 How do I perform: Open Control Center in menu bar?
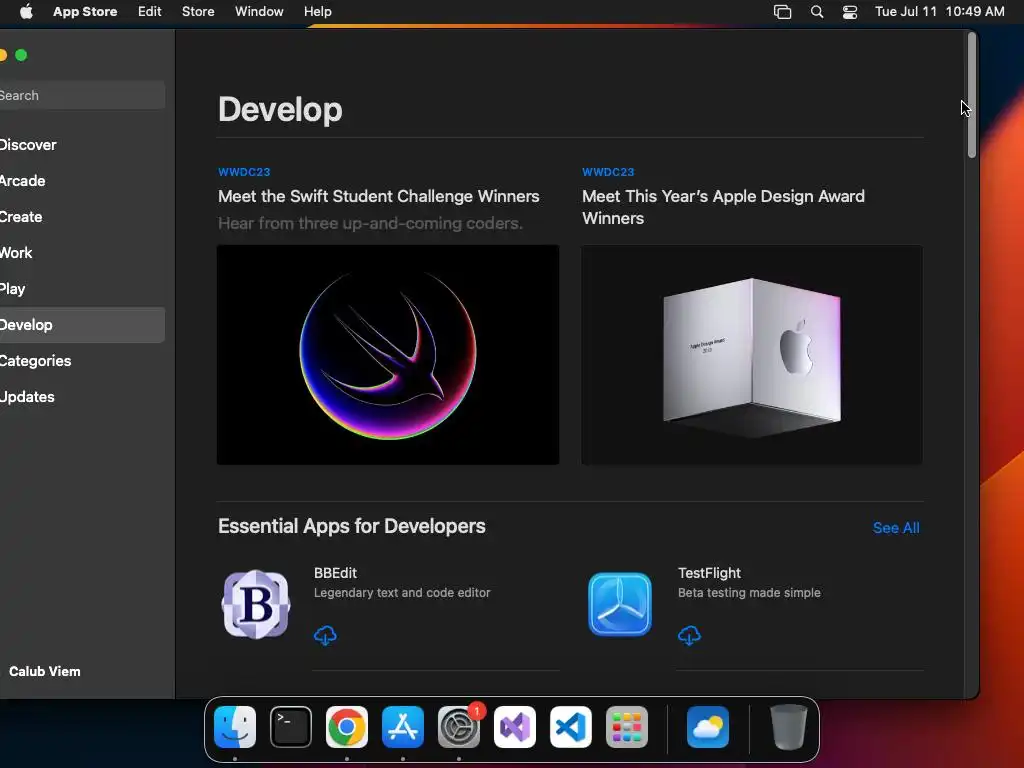(850, 12)
